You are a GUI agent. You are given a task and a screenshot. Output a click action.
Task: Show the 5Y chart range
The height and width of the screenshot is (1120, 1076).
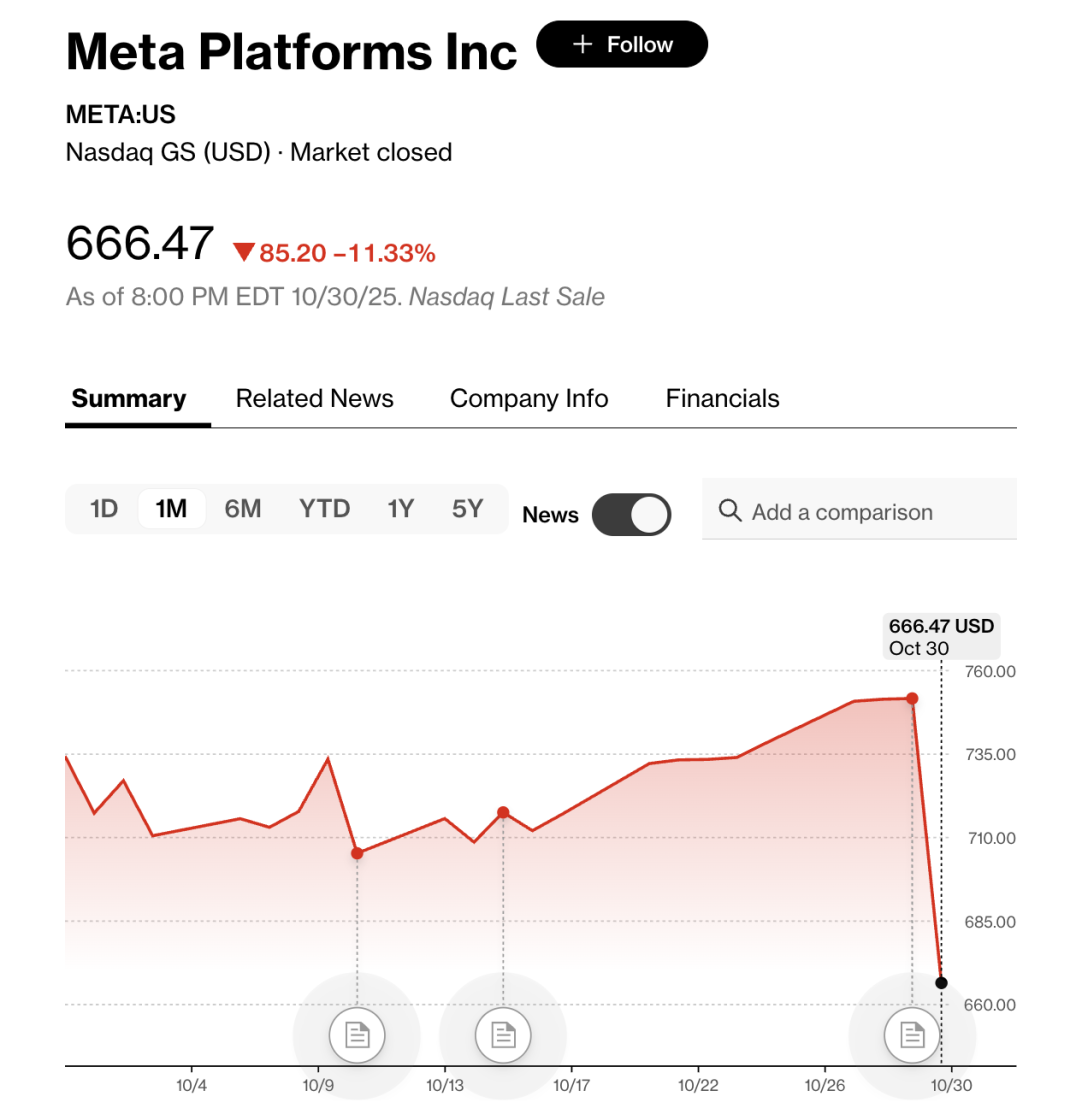click(467, 509)
